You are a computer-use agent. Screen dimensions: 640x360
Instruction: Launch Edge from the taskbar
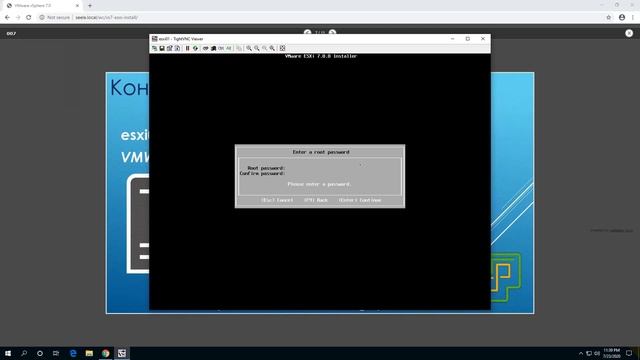point(73,353)
